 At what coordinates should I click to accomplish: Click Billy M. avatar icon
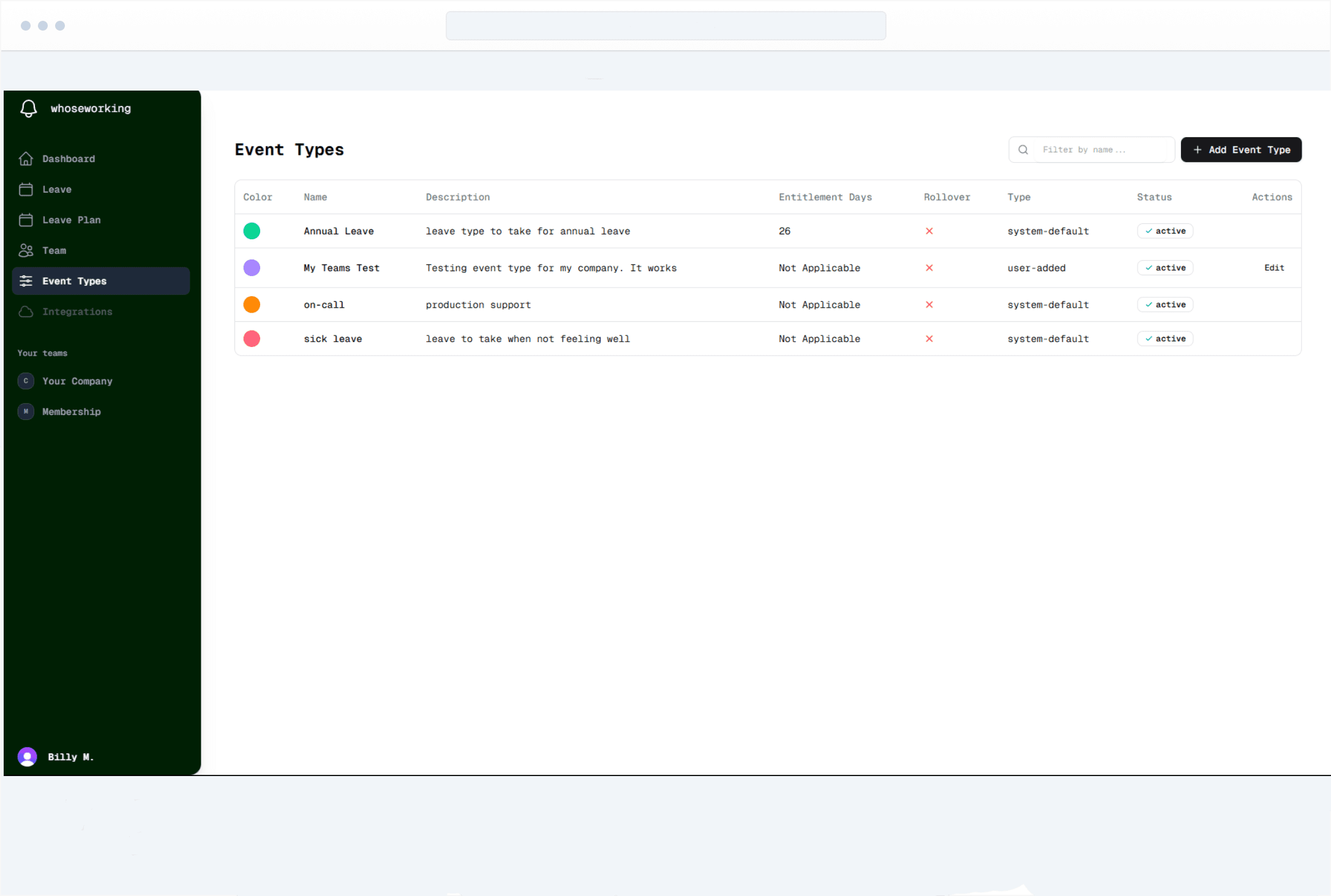[27, 757]
